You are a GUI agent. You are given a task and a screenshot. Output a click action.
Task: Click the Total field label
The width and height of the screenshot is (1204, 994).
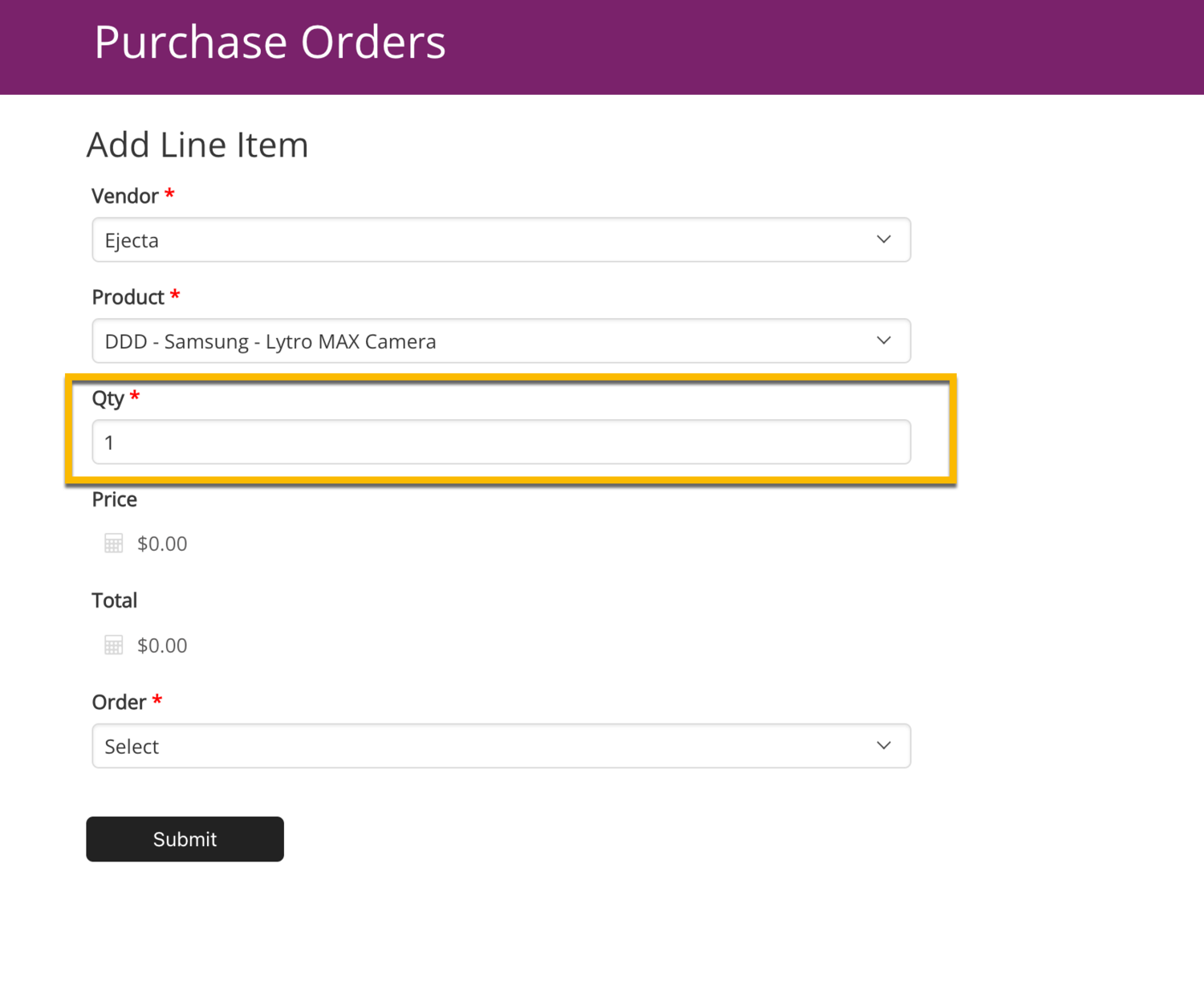115,601
